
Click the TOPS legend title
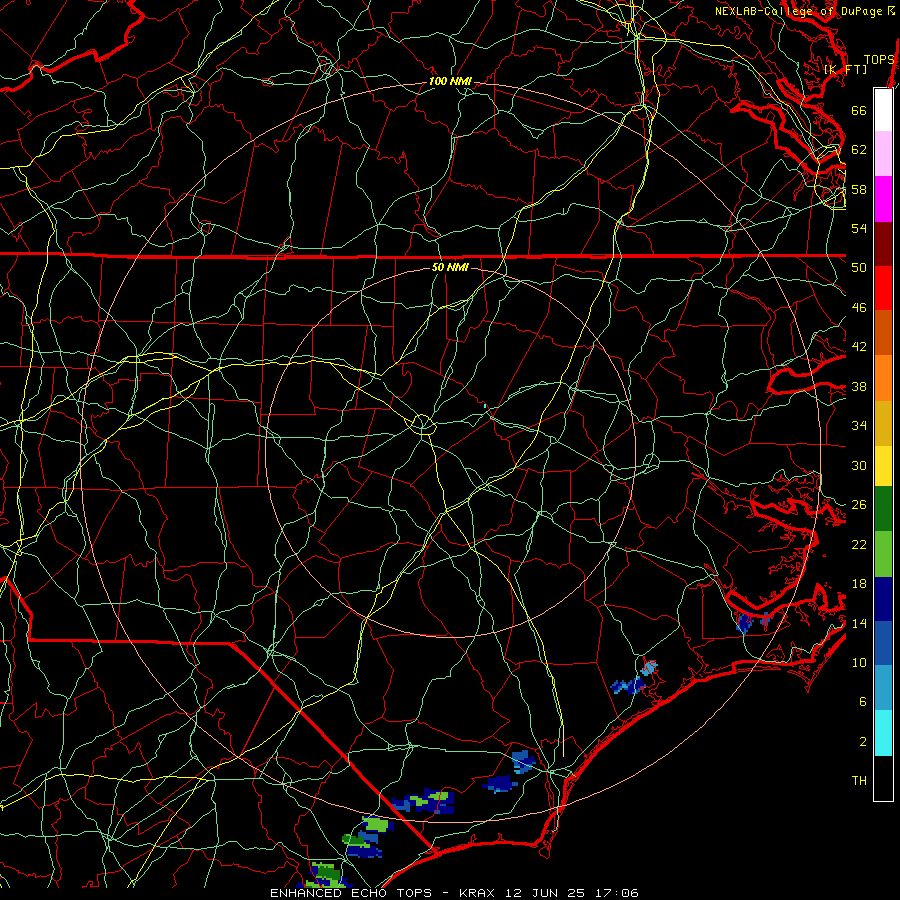(879, 60)
